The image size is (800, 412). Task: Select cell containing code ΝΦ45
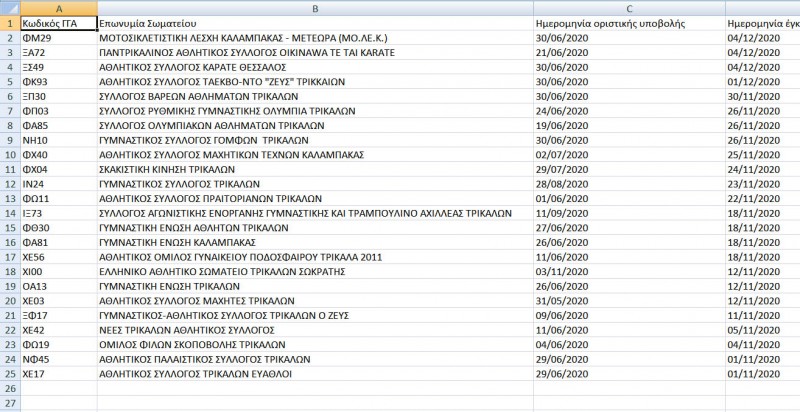point(56,359)
